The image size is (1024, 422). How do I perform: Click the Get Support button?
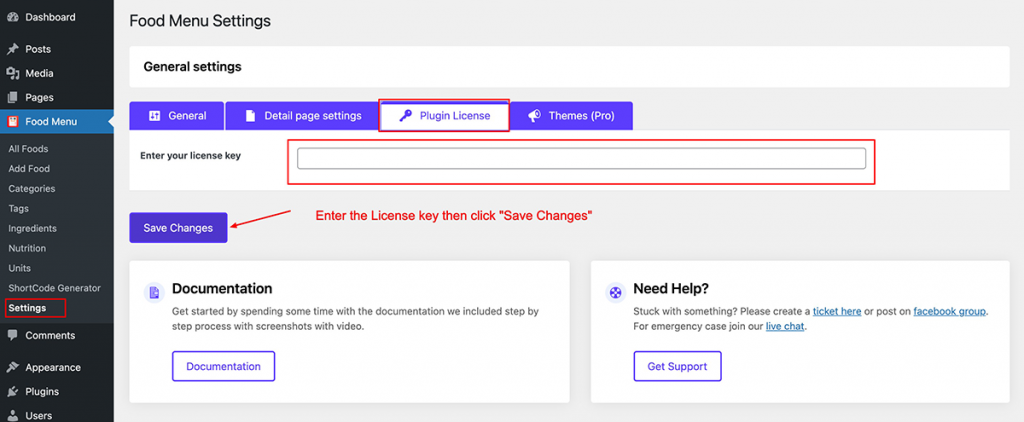coord(677,366)
